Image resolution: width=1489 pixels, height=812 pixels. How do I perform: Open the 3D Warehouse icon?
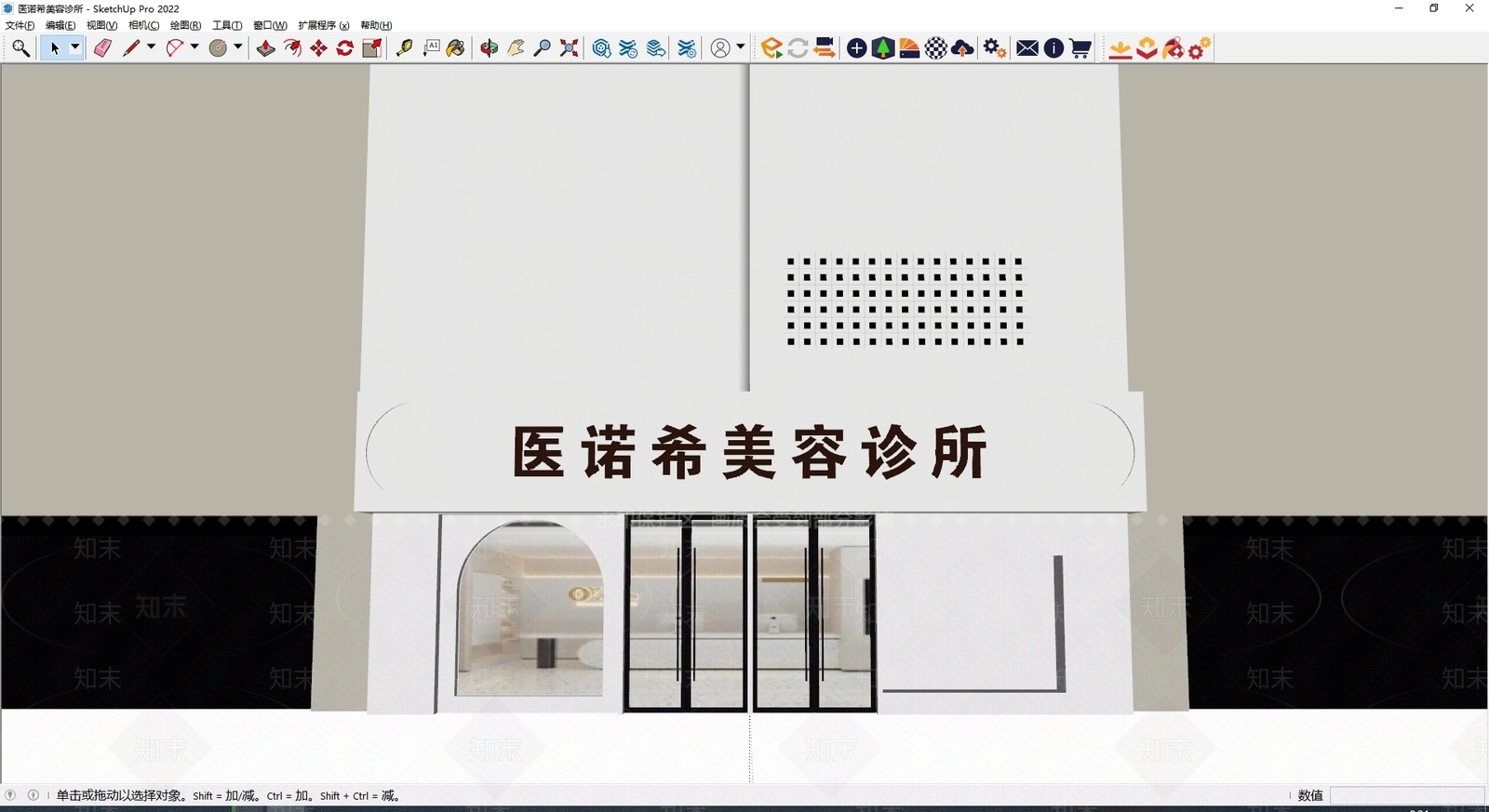pos(602,48)
